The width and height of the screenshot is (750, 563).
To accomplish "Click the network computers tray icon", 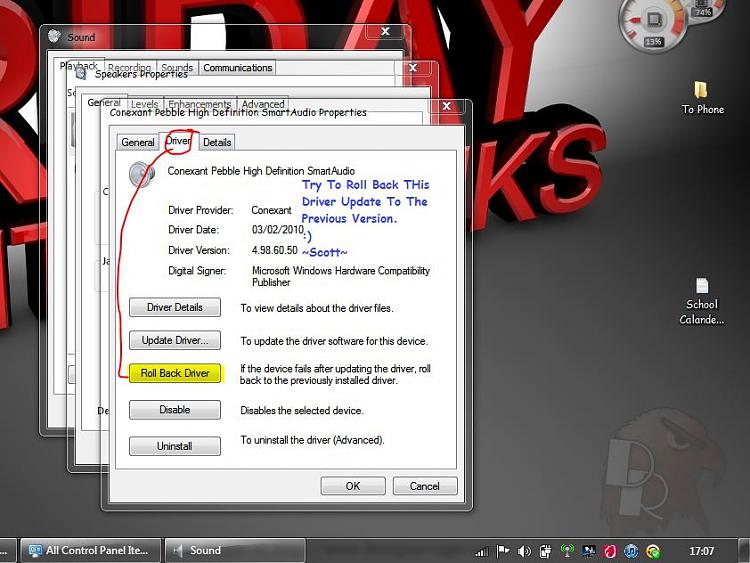I will pyautogui.click(x=588, y=552).
